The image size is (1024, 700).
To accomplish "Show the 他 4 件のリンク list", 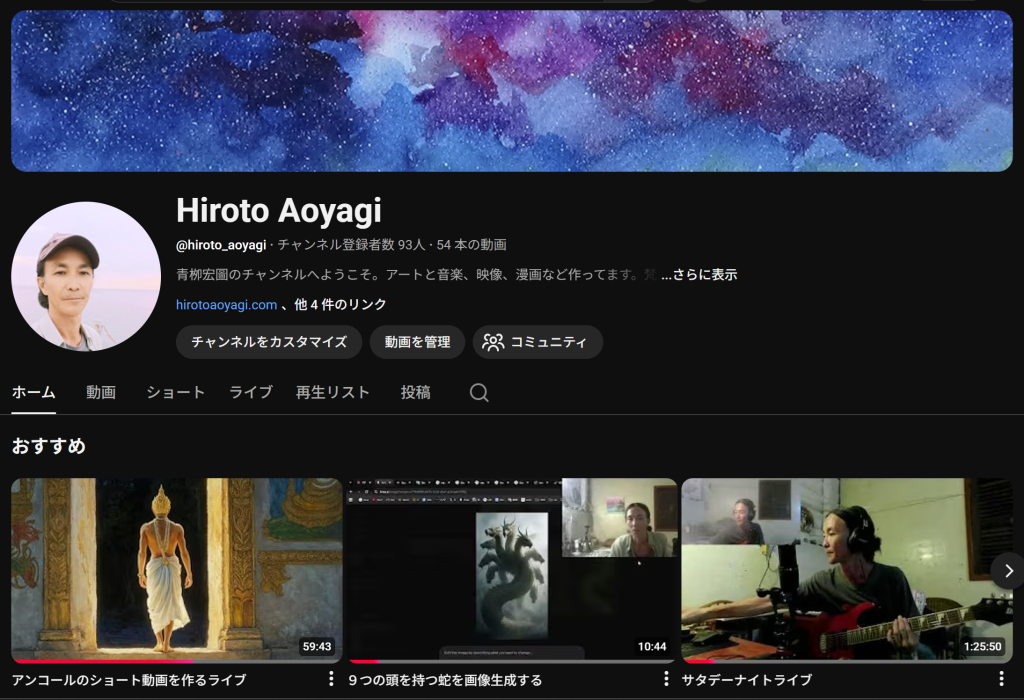I will 340,304.
